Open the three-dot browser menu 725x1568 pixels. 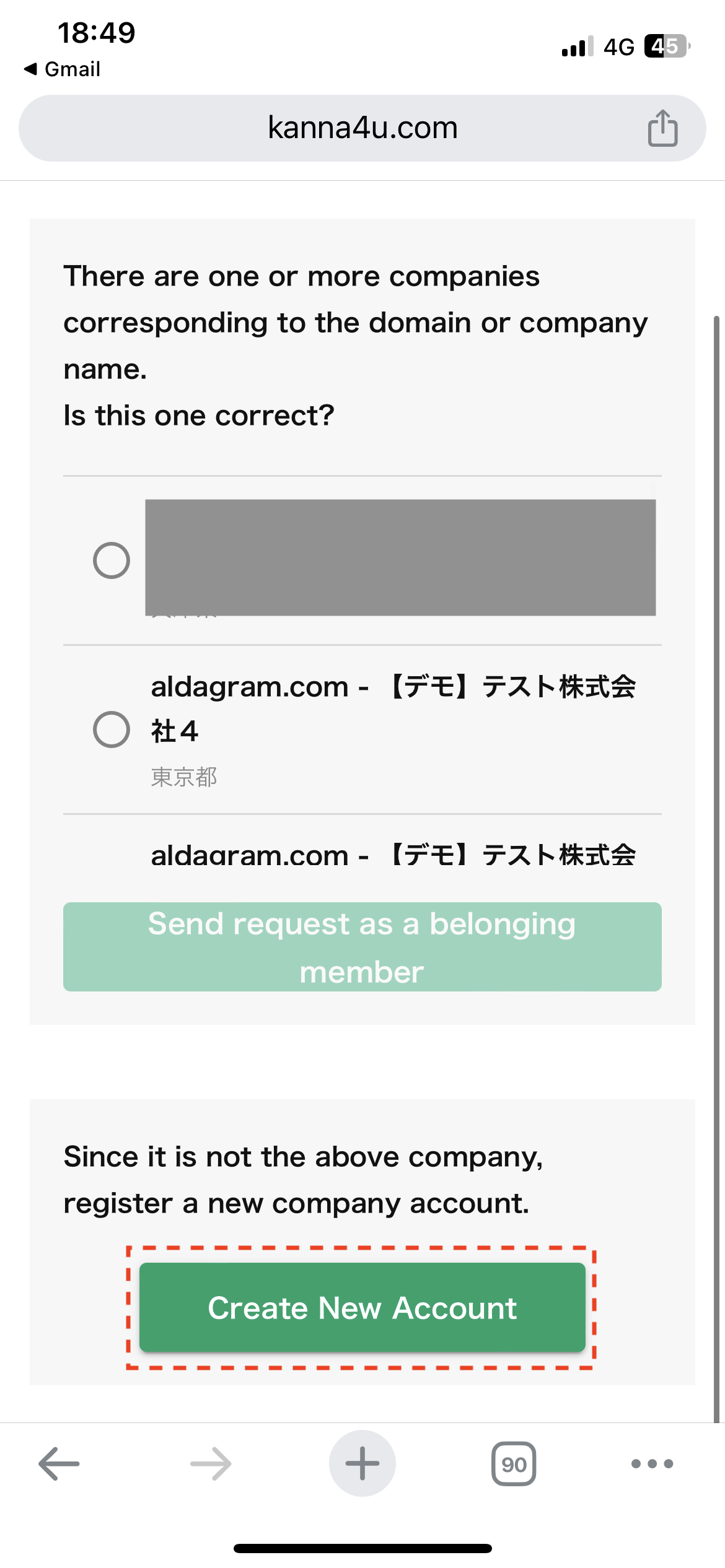tap(652, 1463)
